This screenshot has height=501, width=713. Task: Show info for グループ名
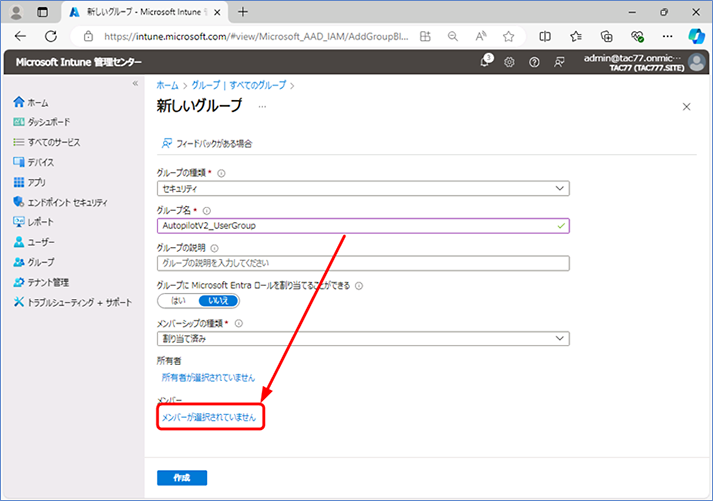[x=206, y=211]
